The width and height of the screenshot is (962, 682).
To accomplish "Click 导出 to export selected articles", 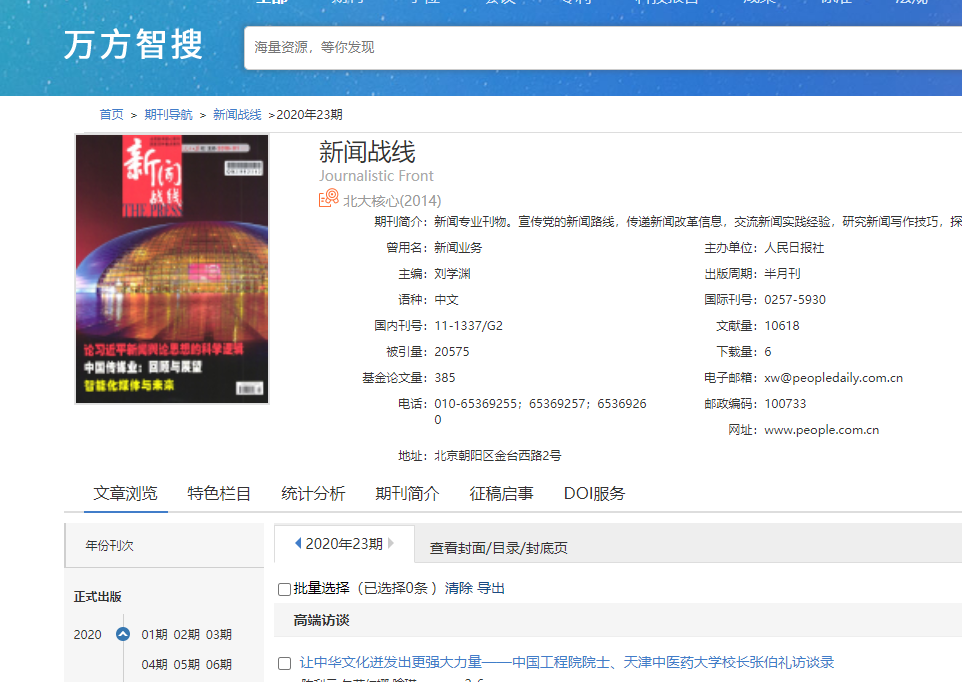I will (x=491, y=588).
